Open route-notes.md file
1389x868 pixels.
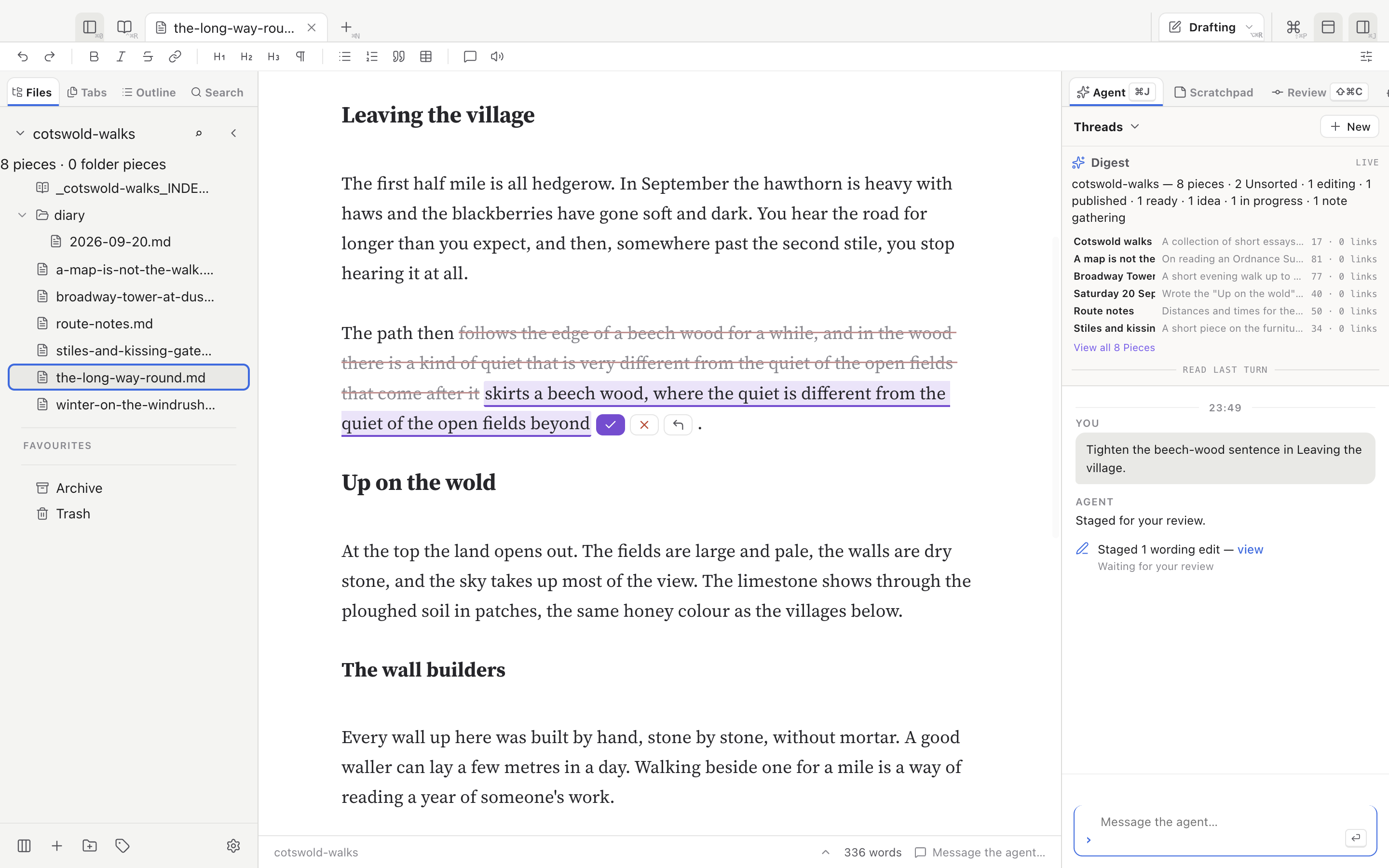129,324
